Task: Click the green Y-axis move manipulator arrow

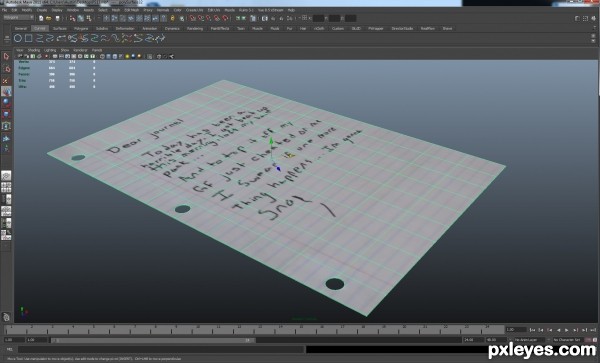Action: [x=271, y=142]
